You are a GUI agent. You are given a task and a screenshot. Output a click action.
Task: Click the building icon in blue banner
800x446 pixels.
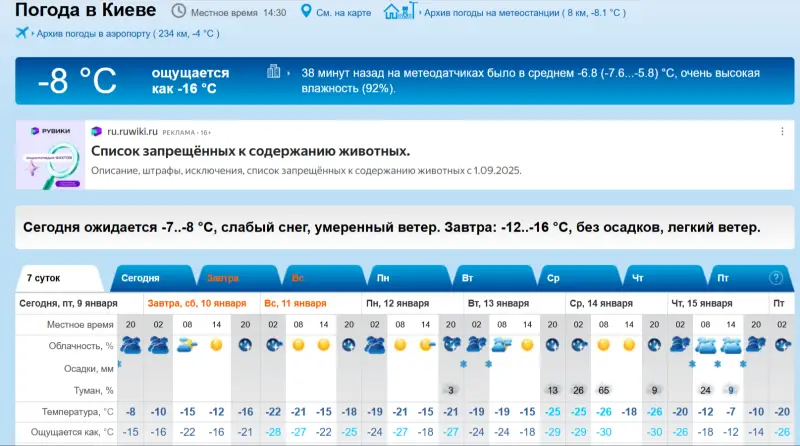pyautogui.click(x=274, y=72)
